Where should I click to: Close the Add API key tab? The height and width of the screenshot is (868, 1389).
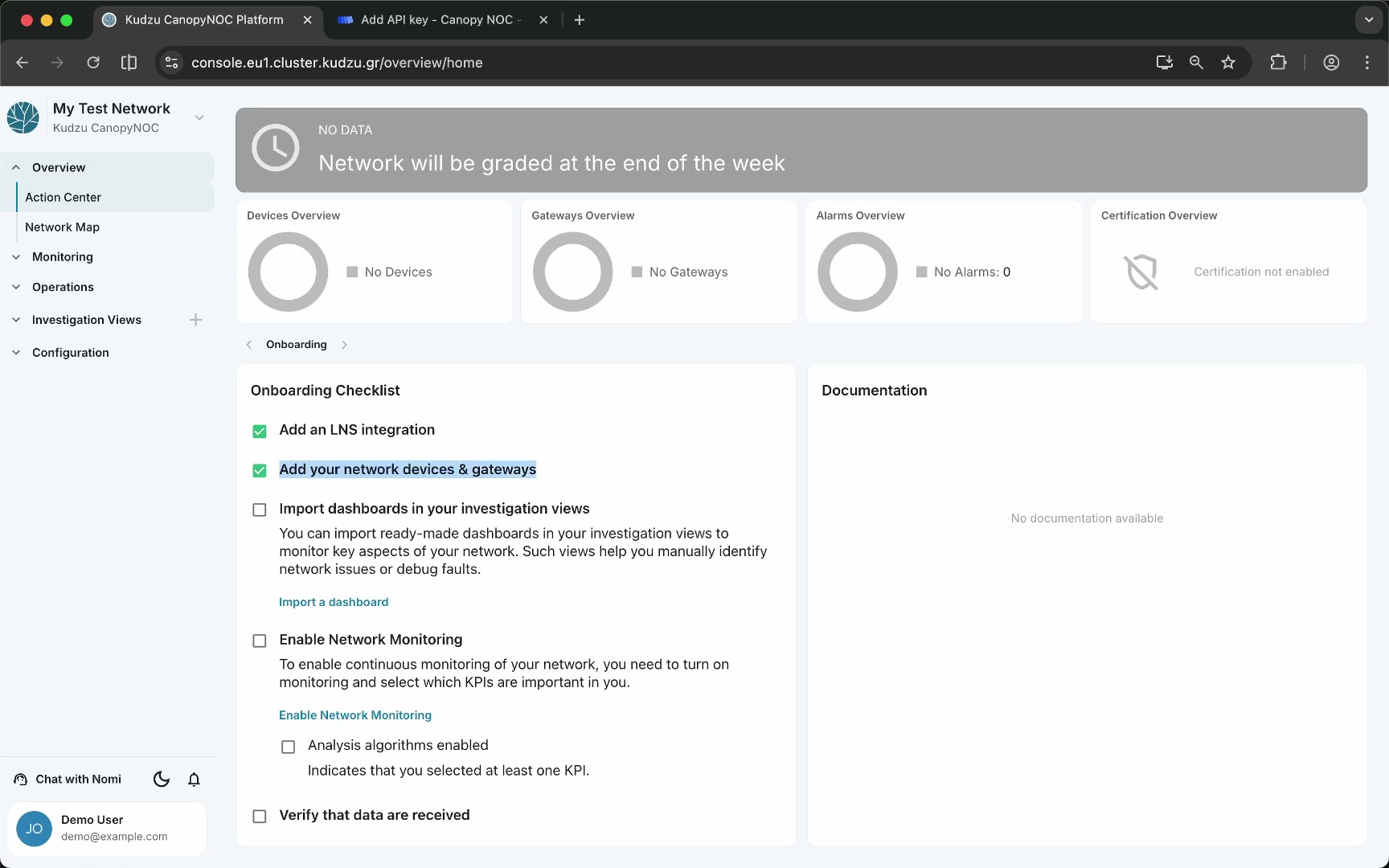[543, 20]
